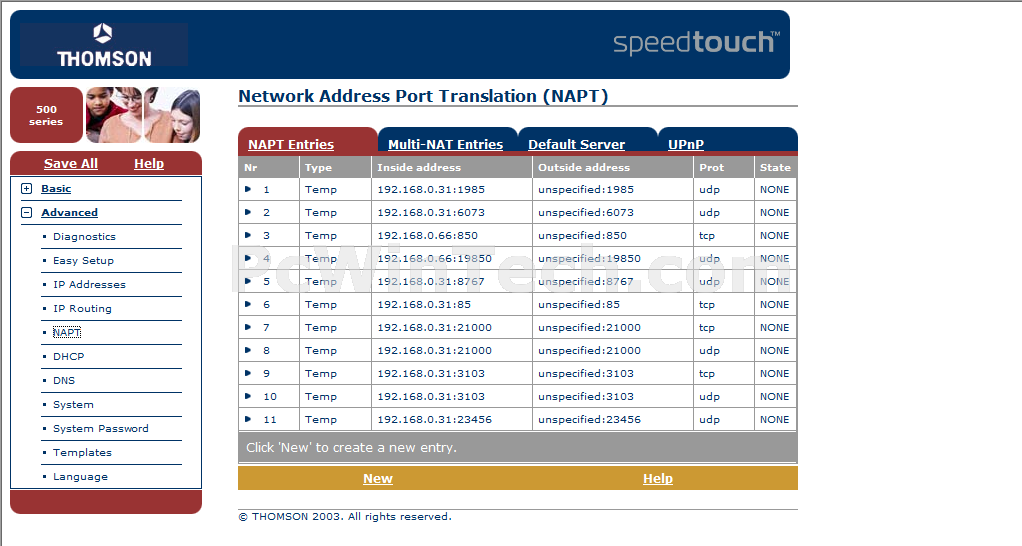Switch to Multi-NAT Entries tab
Screen dimensions: 1022x546
coord(445,145)
